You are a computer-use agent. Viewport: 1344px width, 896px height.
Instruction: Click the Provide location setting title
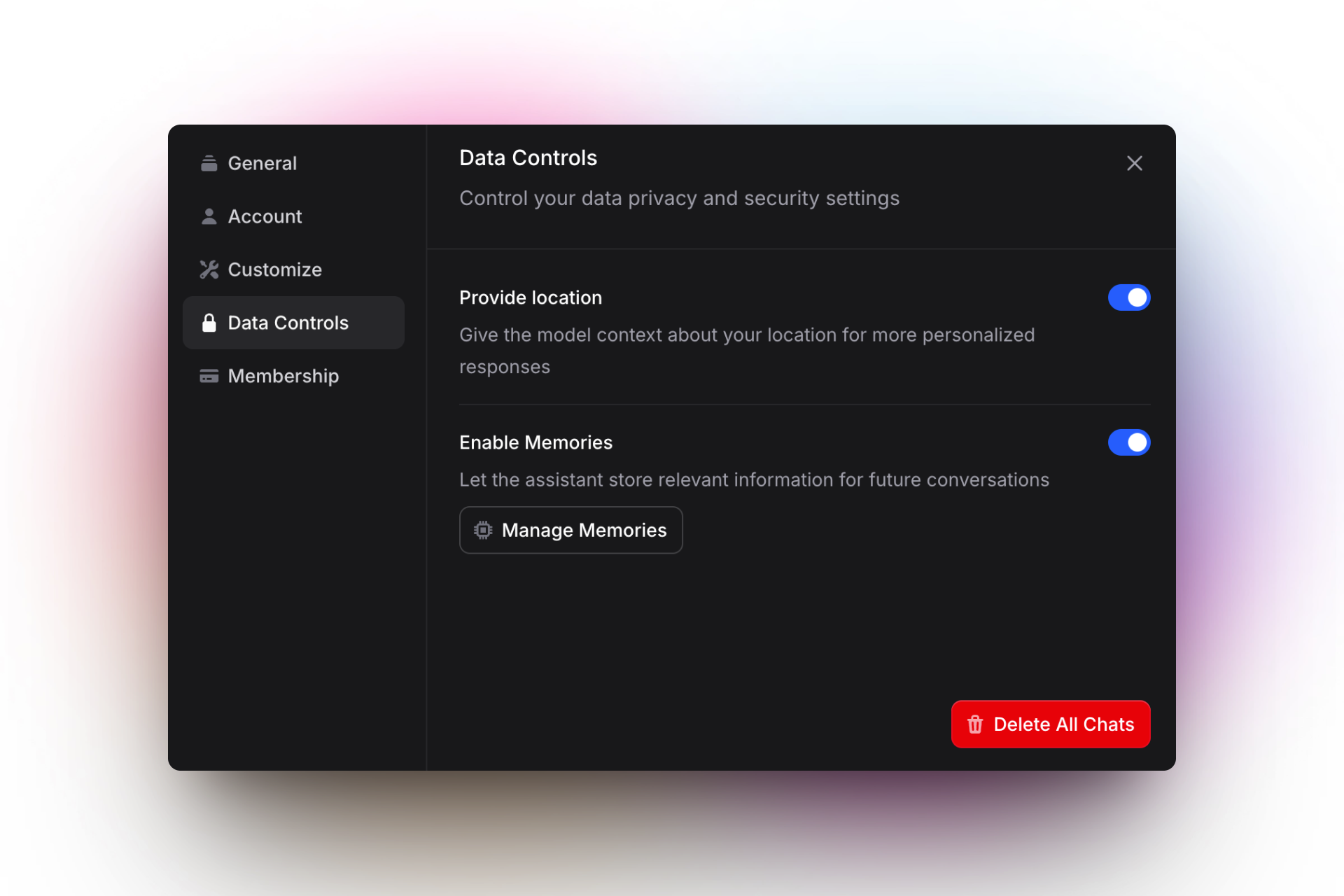[530, 297]
